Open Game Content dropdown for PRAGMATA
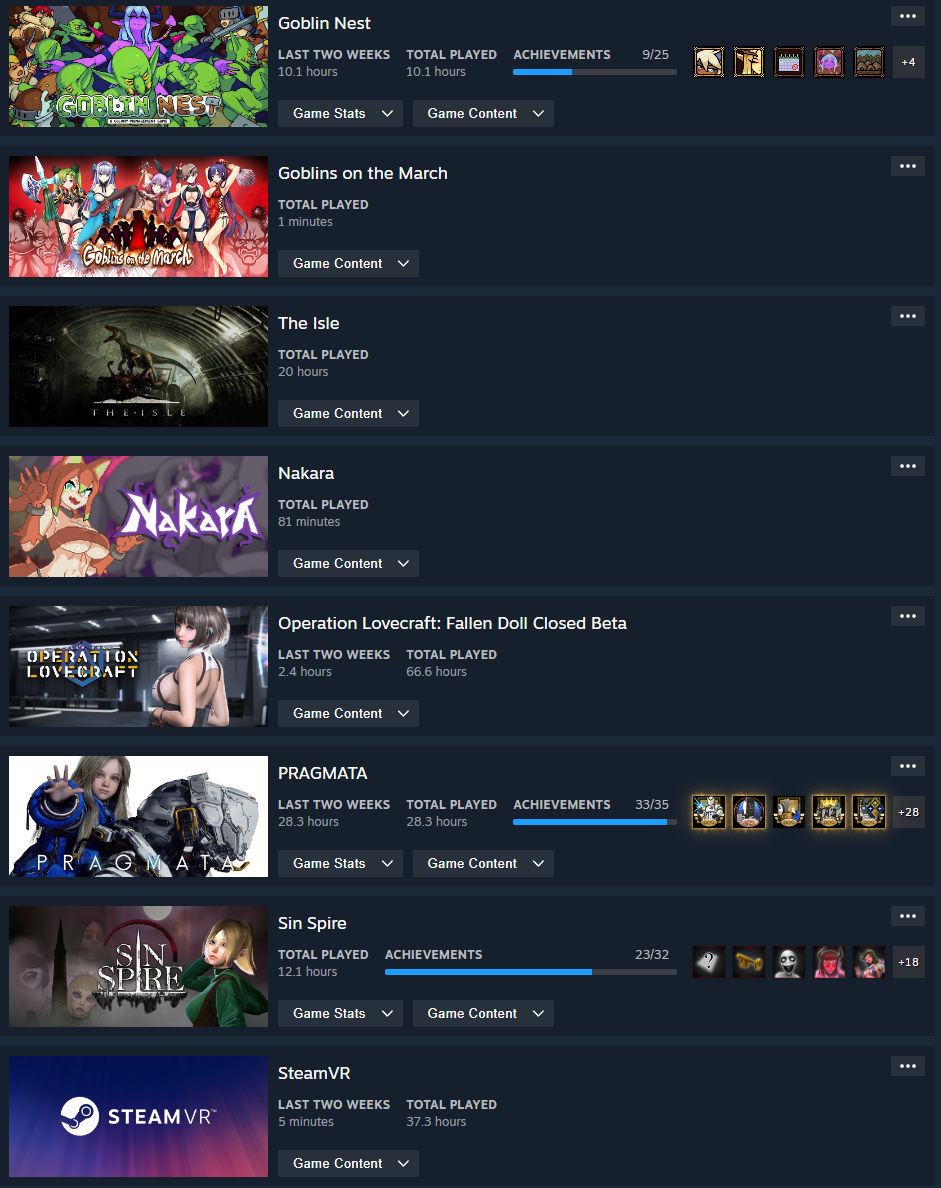941x1188 pixels. pos(483,864)
